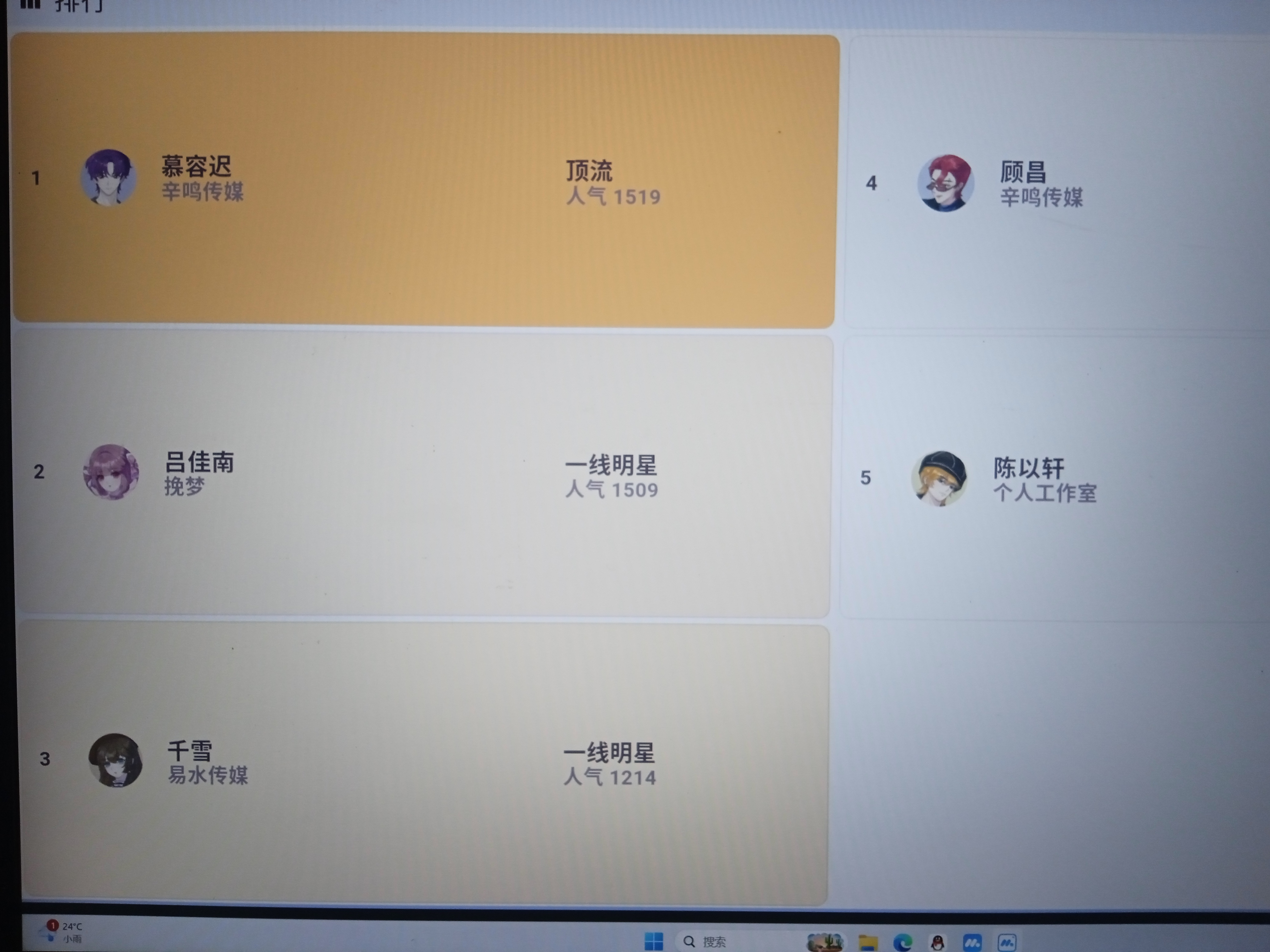Open Windows Start menu
Image resolution: width=1270 pixels, height=952 pixels.
(653, 941)
